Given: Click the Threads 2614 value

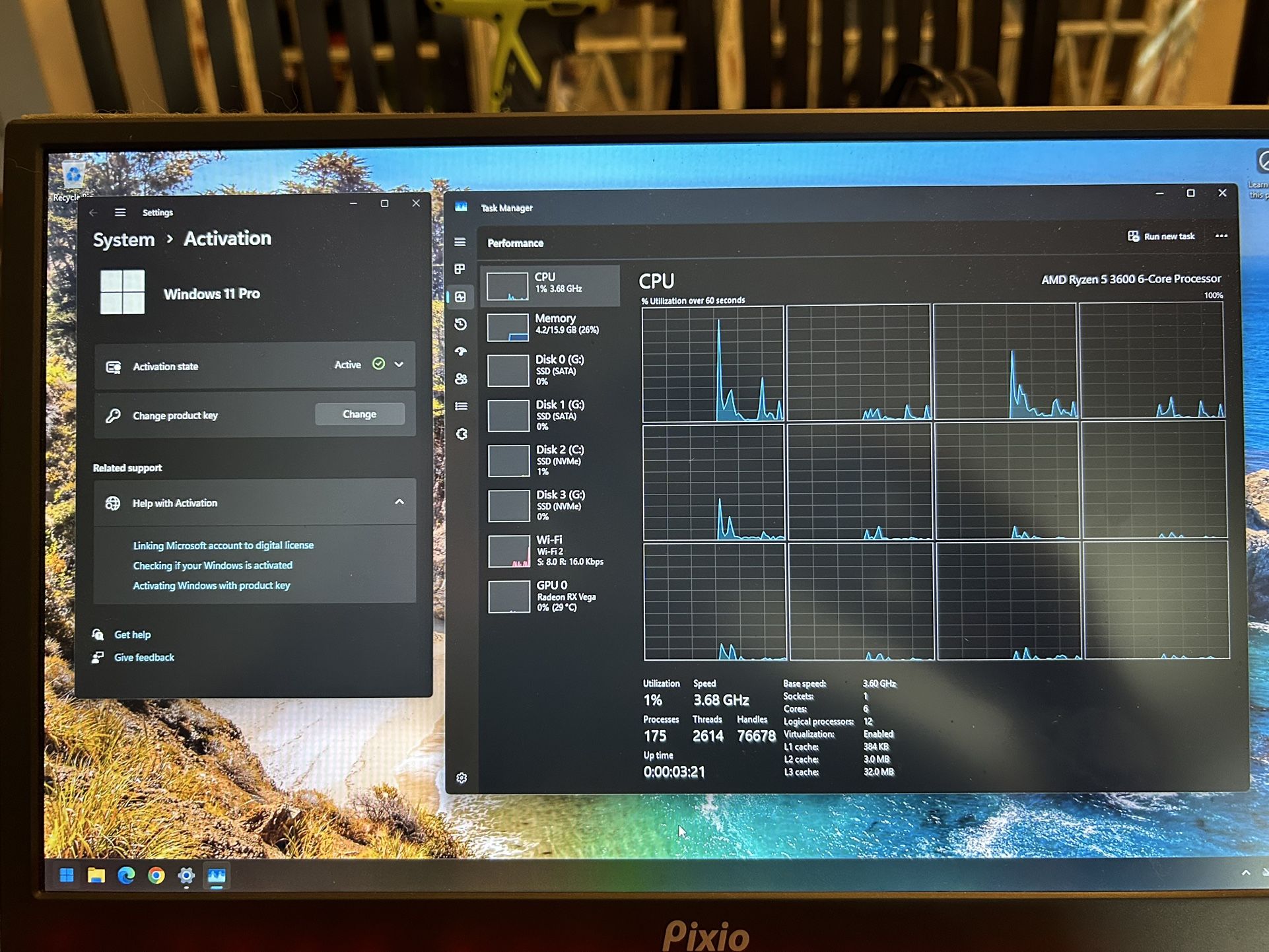Looking at the screenshot, I should click(x=708, y=735).
